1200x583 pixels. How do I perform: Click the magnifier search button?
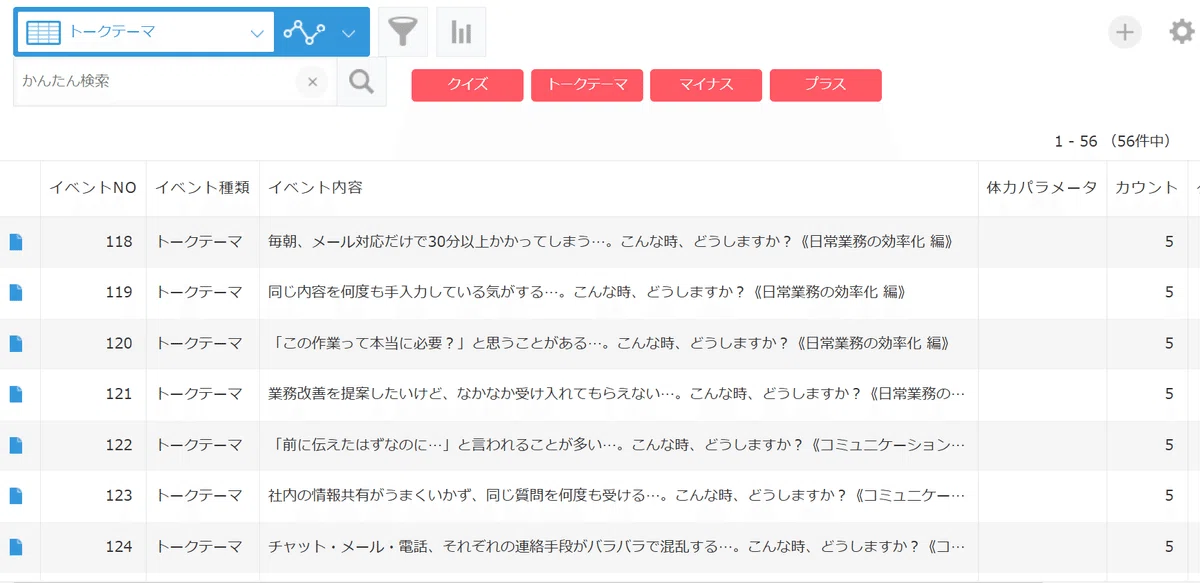[361, 82]
